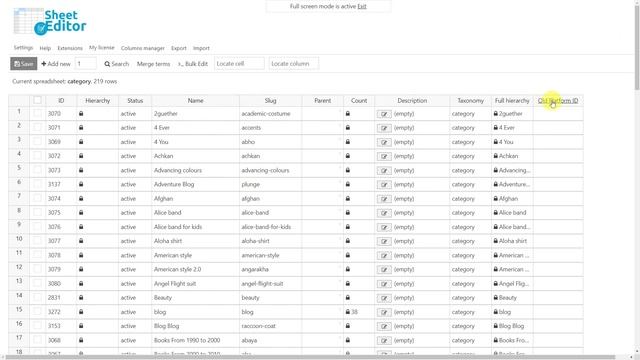Click the Status cell of ID 3070

tap(135, 113)
